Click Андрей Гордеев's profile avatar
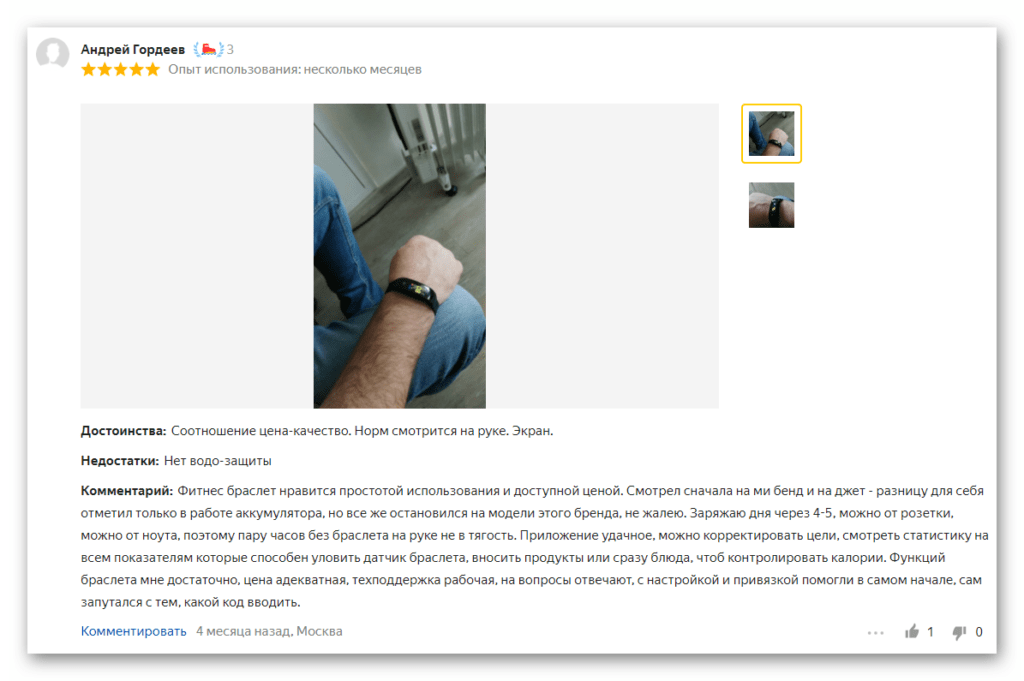Screen dimensions: 1024x681 pos(53,54)
